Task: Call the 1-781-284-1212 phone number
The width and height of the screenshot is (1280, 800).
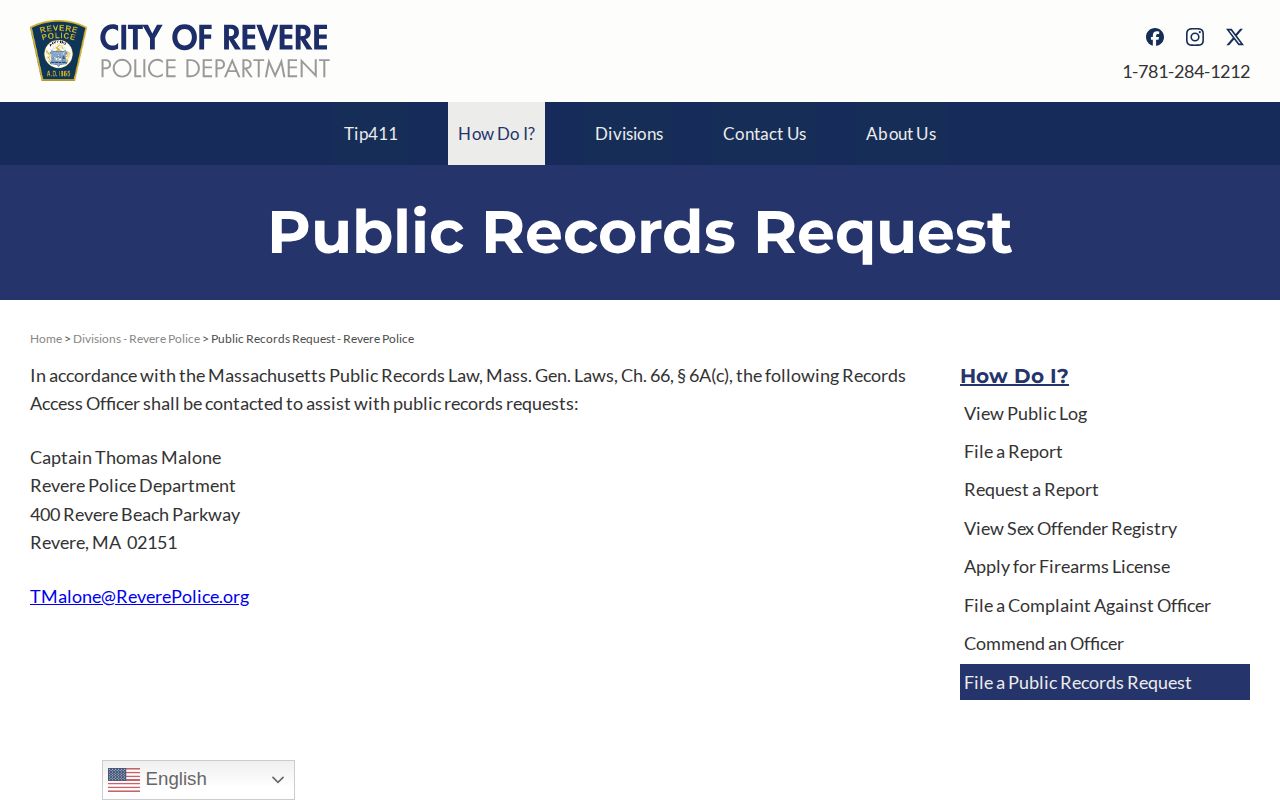Action: [x=1186, y=71]
